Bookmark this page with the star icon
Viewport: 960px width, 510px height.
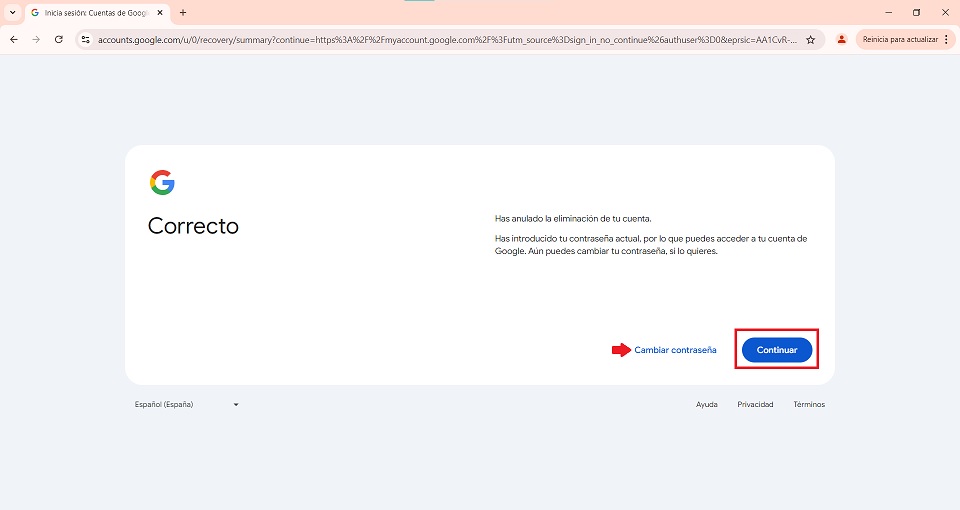pos(811,39)
